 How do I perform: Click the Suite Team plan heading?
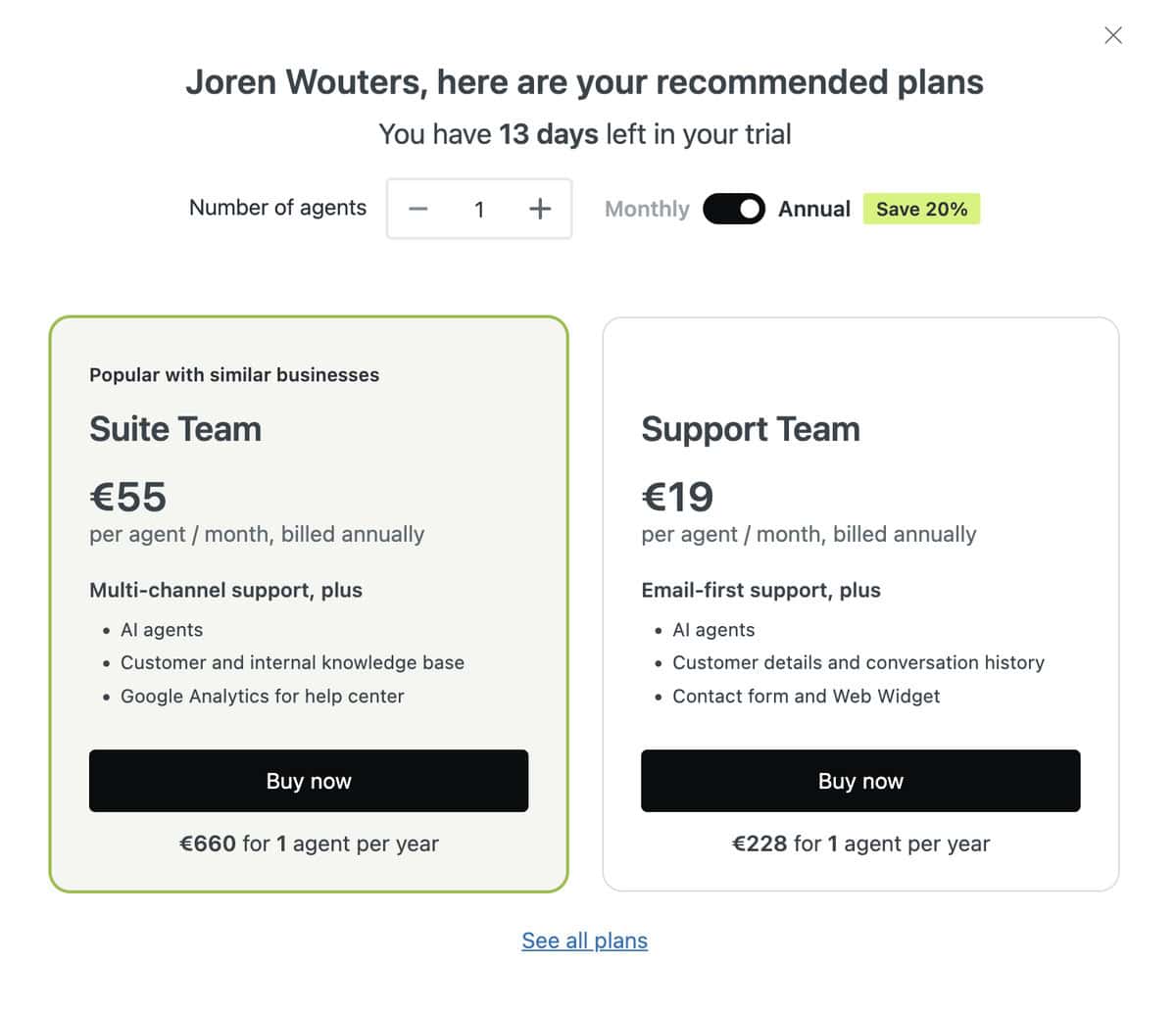click(x=175, y=429)
